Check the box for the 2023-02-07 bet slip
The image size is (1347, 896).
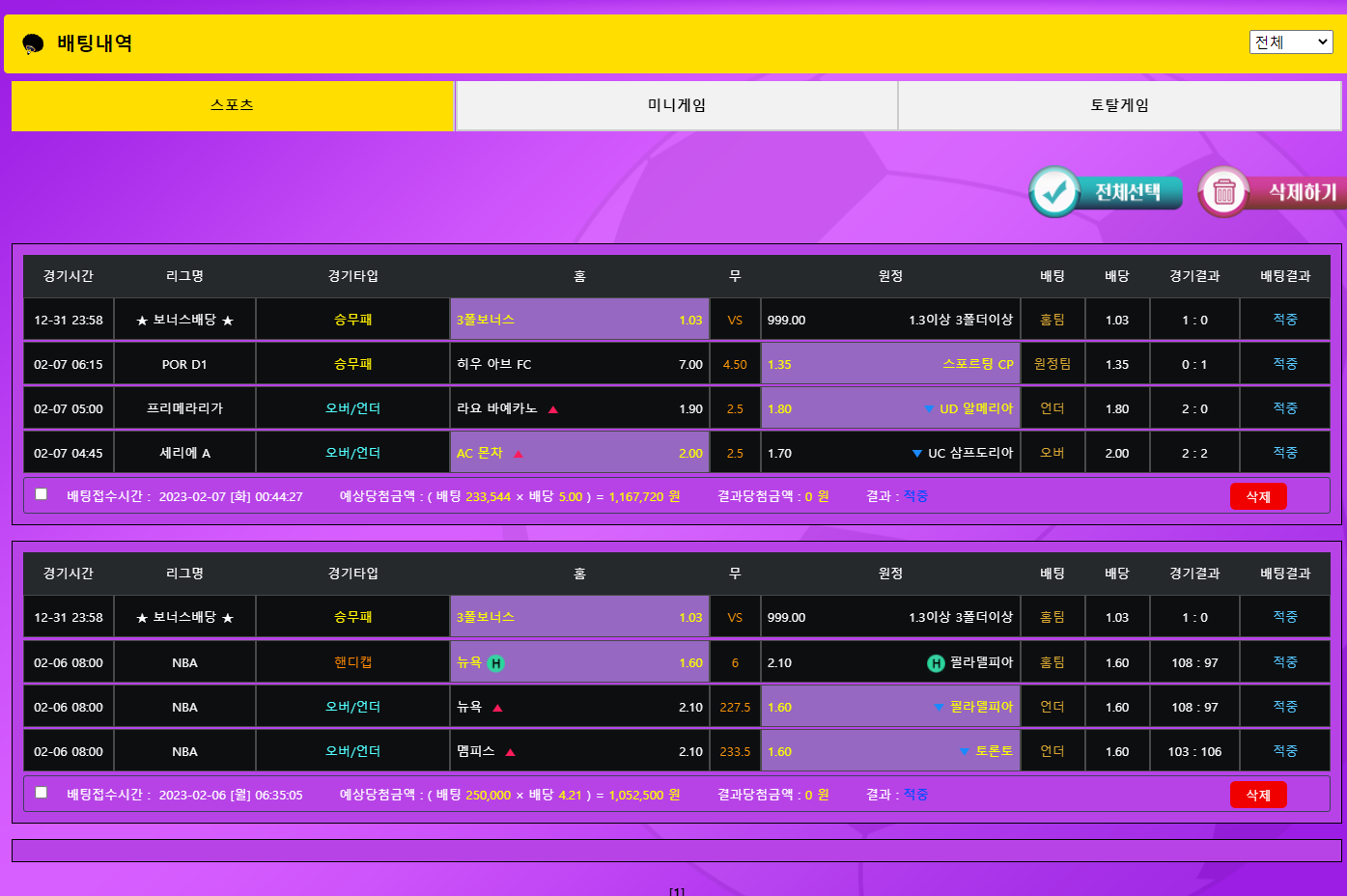42,494
